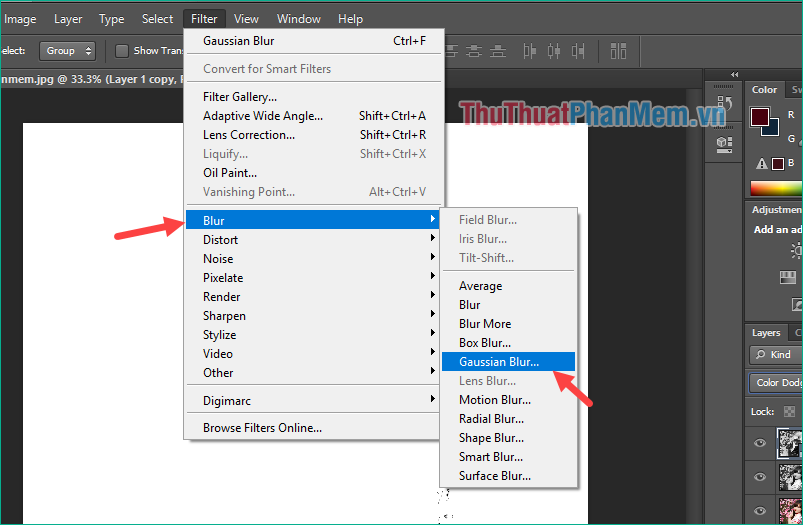803x525 pixels.
Task: Choose Smart Blur filter
Action: coord(508,456)
